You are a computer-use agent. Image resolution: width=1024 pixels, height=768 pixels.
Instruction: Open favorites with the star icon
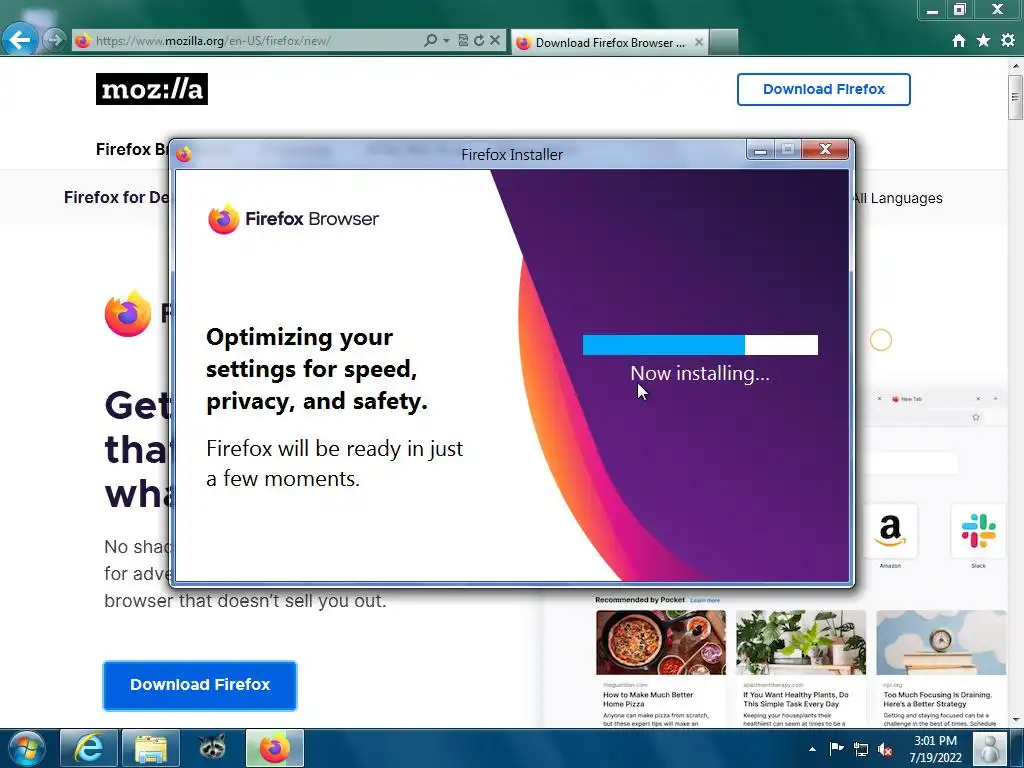tap(984, 40)
